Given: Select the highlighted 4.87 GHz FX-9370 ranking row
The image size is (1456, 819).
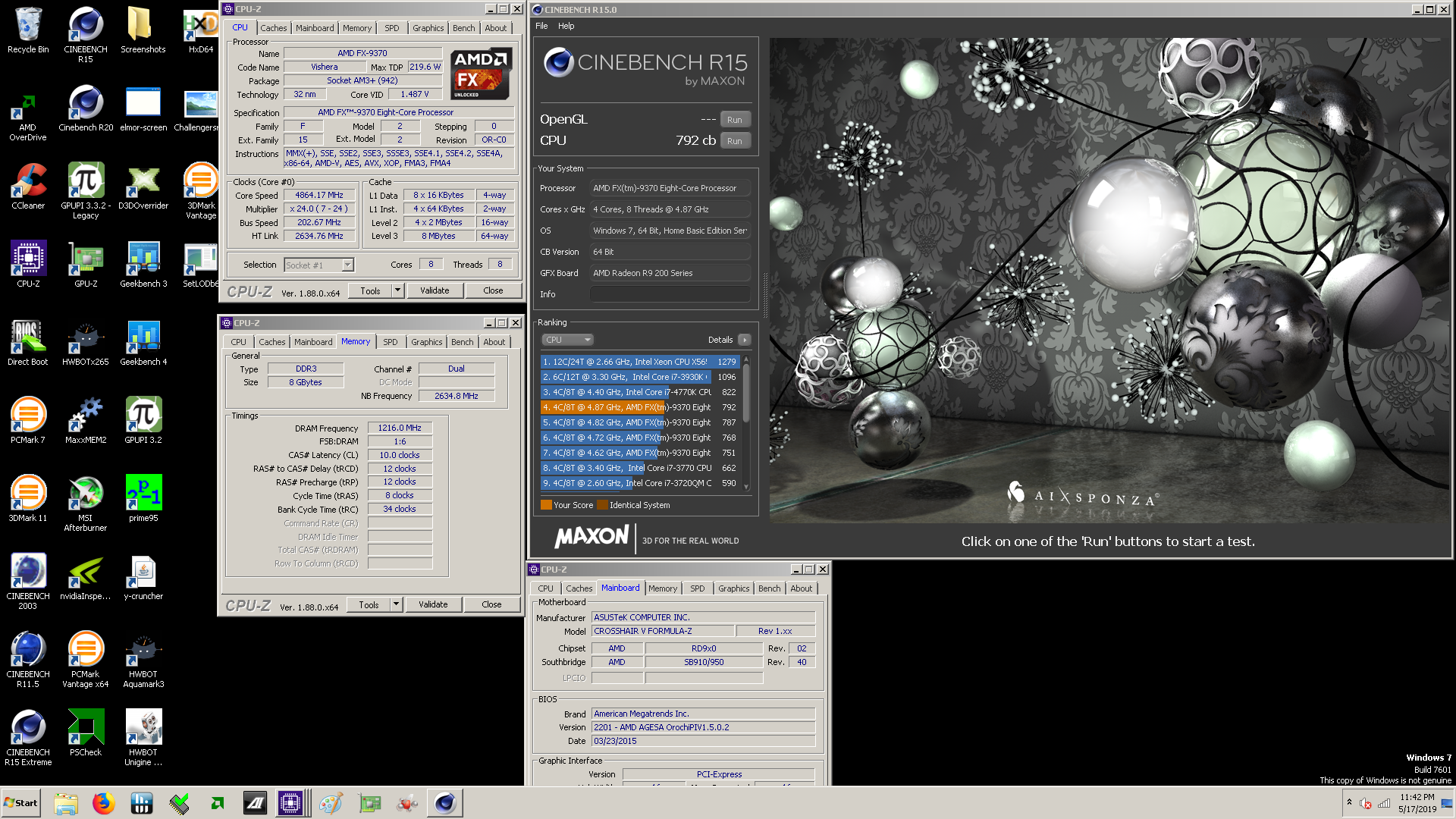Looking at the screenshot, I should pyautogui.click(x=639, y=407).
